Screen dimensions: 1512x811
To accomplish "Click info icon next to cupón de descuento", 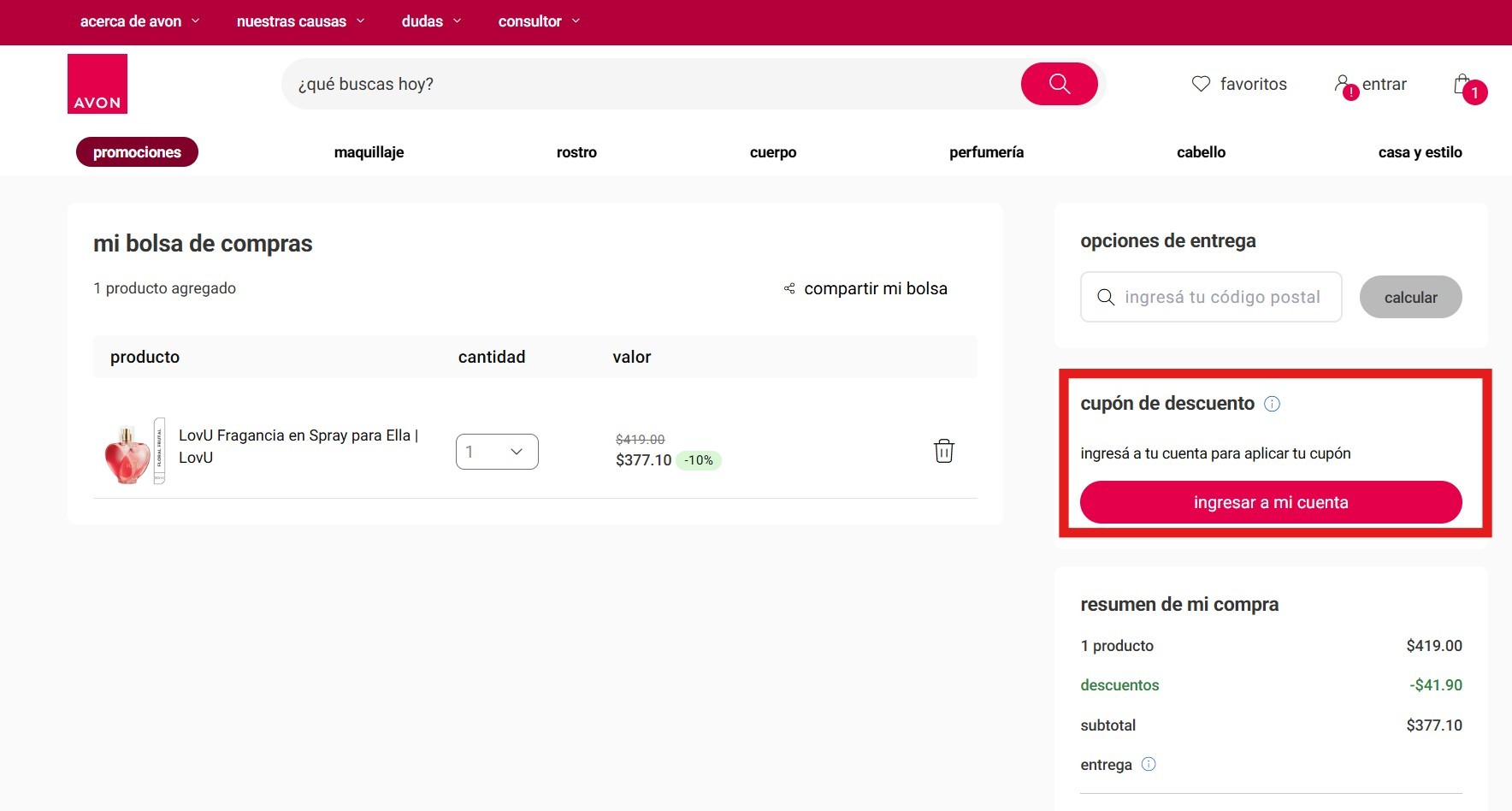I will (1272, 404).
